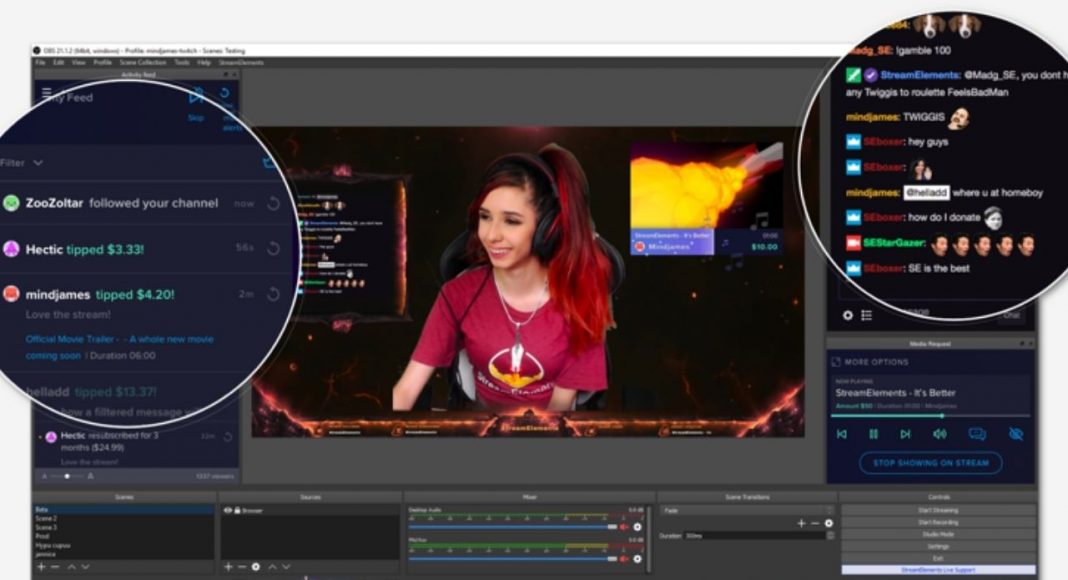Open OBS Settings from Controls
The width and height of the screenshot is (1068, 580).
[x=938, y=547]
